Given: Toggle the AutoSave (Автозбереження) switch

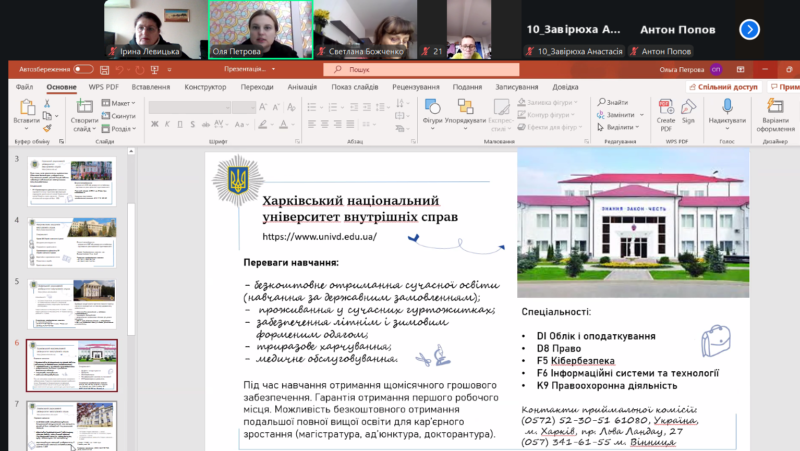Looking at the screenshot, I should (82, 70).
